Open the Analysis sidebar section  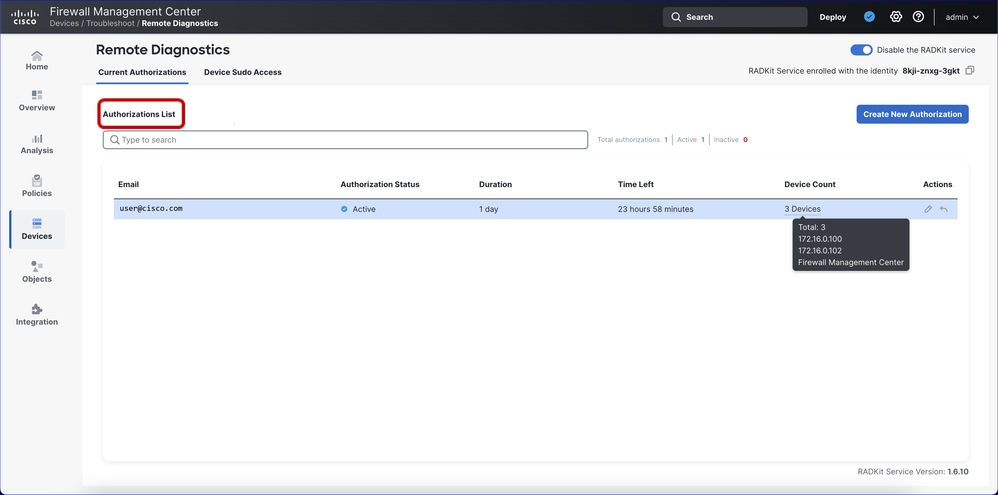click(37, 144)
